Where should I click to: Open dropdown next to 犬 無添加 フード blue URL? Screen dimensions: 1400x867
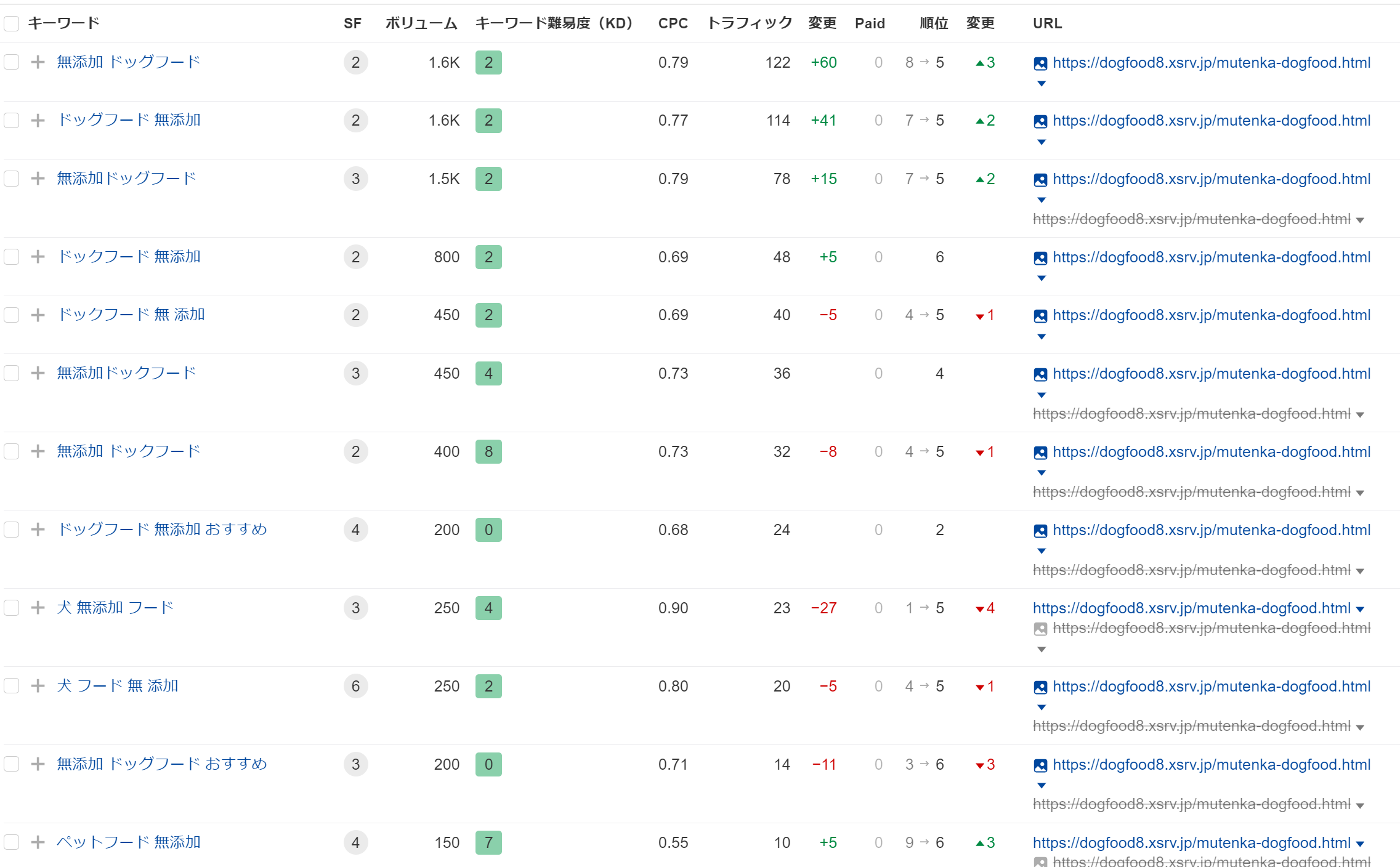[1360, 609]
